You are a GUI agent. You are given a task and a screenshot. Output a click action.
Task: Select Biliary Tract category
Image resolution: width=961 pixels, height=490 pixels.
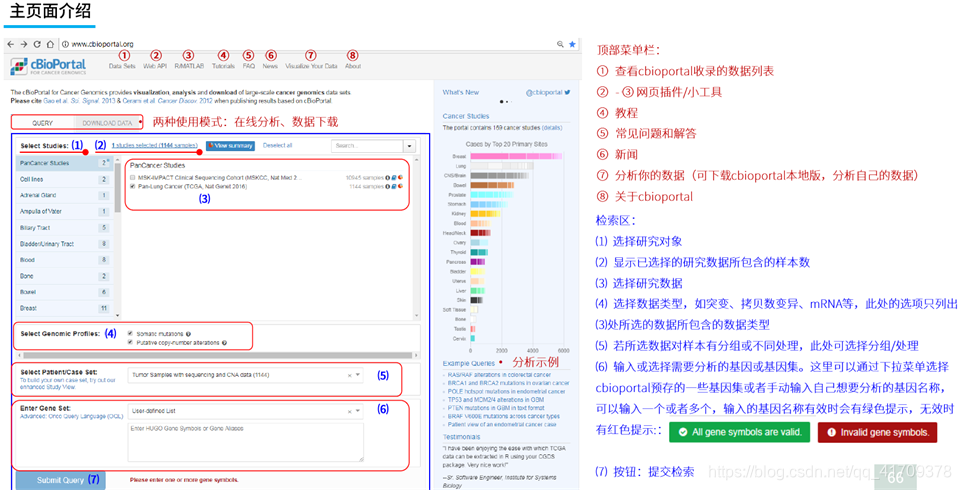tap(64, 227)
